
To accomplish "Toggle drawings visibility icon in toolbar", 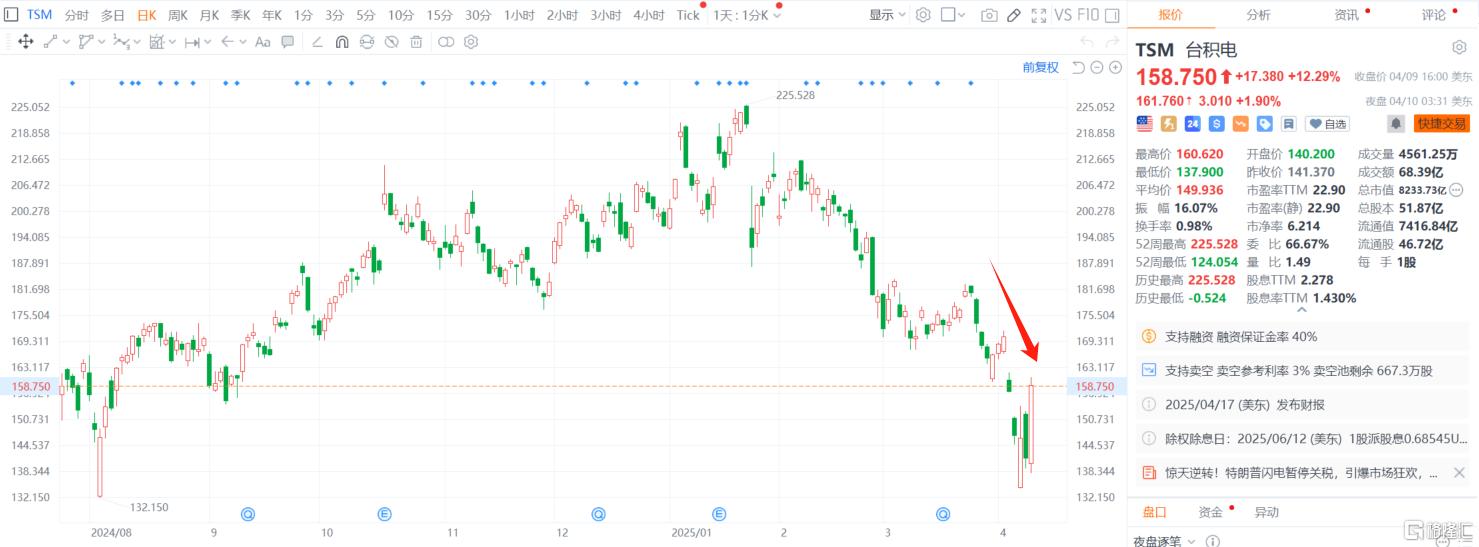I will click(391, 42).
